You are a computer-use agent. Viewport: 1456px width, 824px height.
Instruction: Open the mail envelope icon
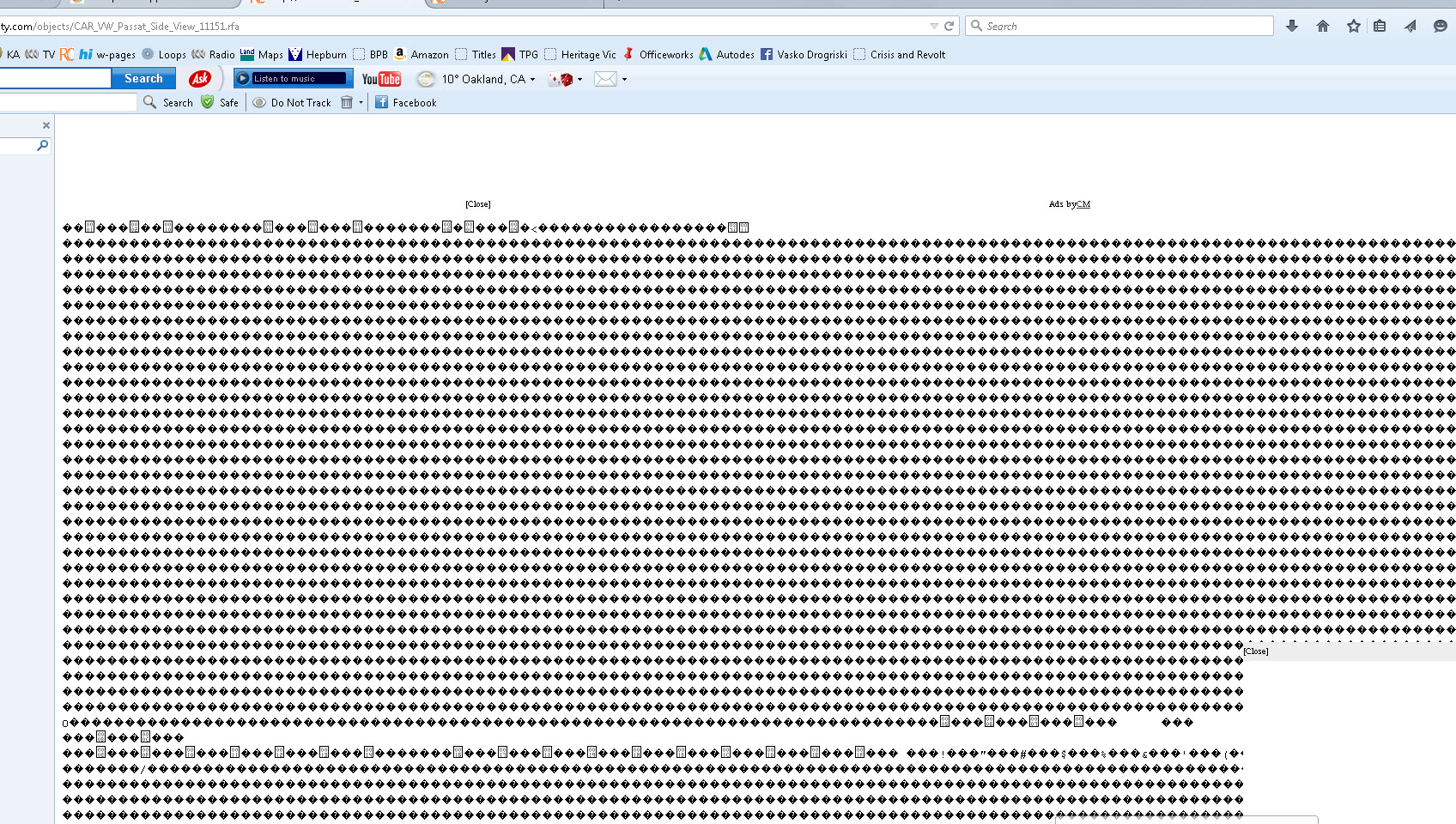(606, 79)
